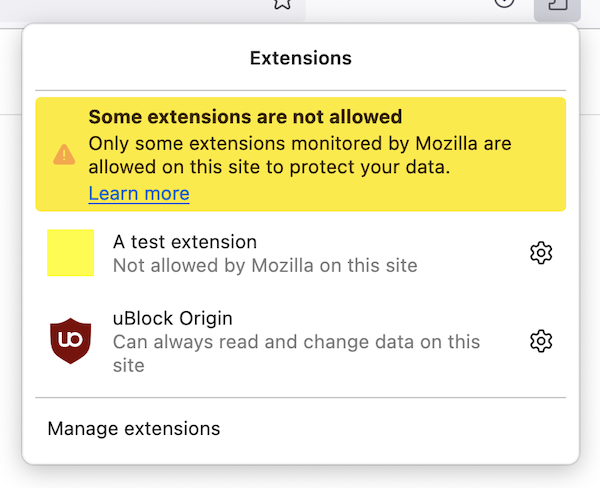Image resolution: width=600 pixels, height=488 pixels.
Task: Open settings gear for A test extension
Action: (541, 254)
